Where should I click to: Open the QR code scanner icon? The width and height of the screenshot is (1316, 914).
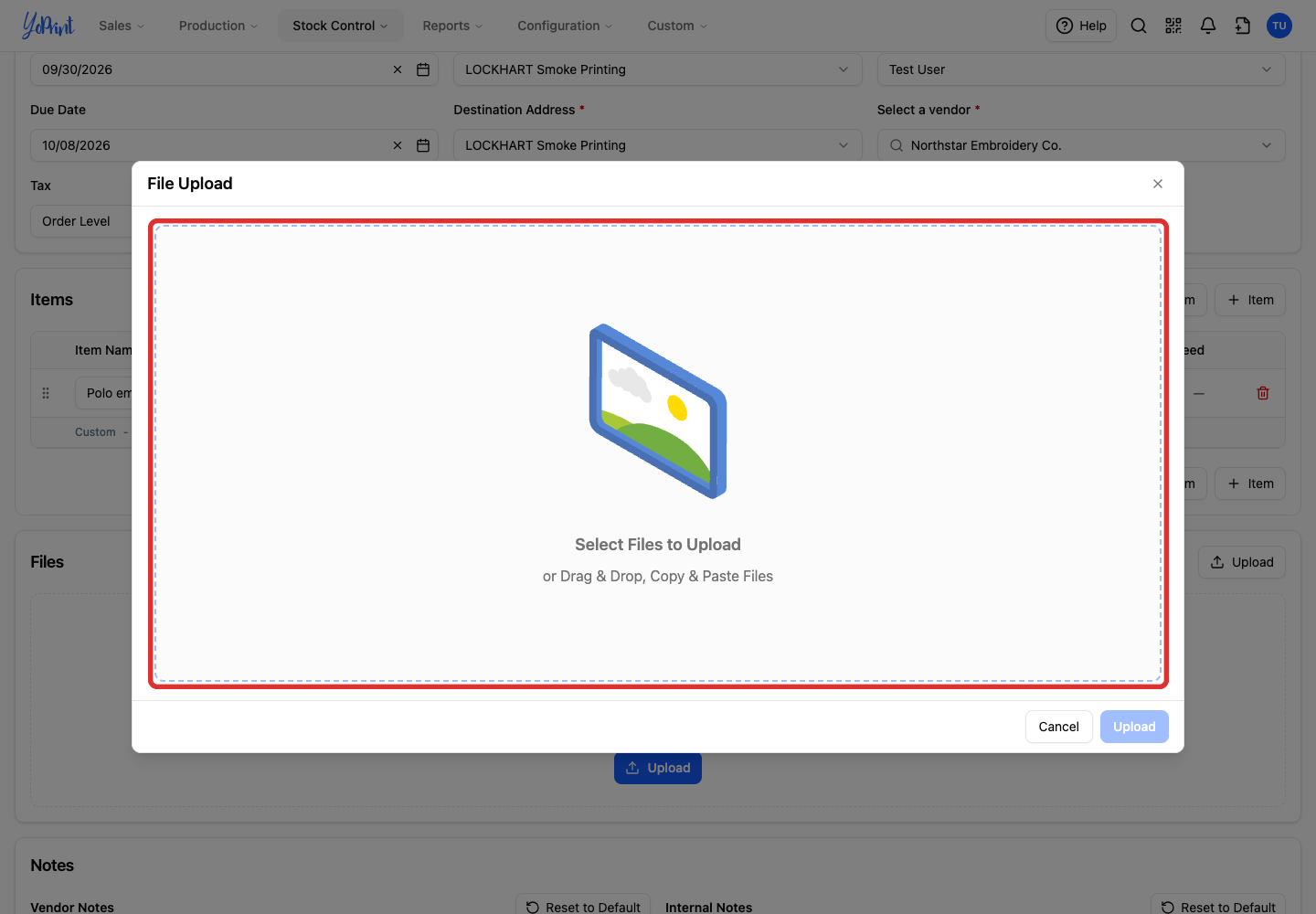tap(1173, 26)
